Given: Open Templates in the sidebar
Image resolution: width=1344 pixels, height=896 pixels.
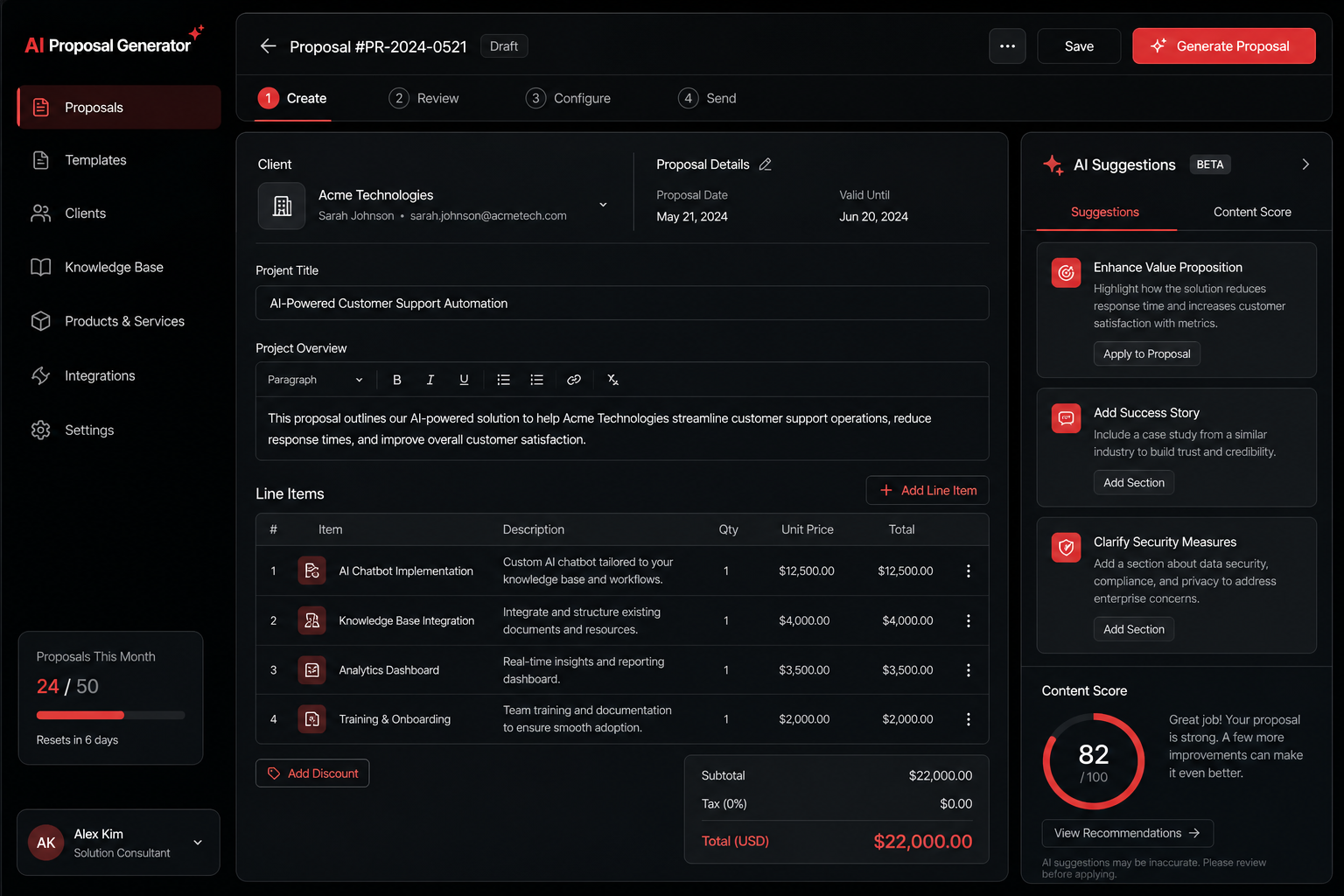Looking at the screenshot, I should [x=119, y=160].
